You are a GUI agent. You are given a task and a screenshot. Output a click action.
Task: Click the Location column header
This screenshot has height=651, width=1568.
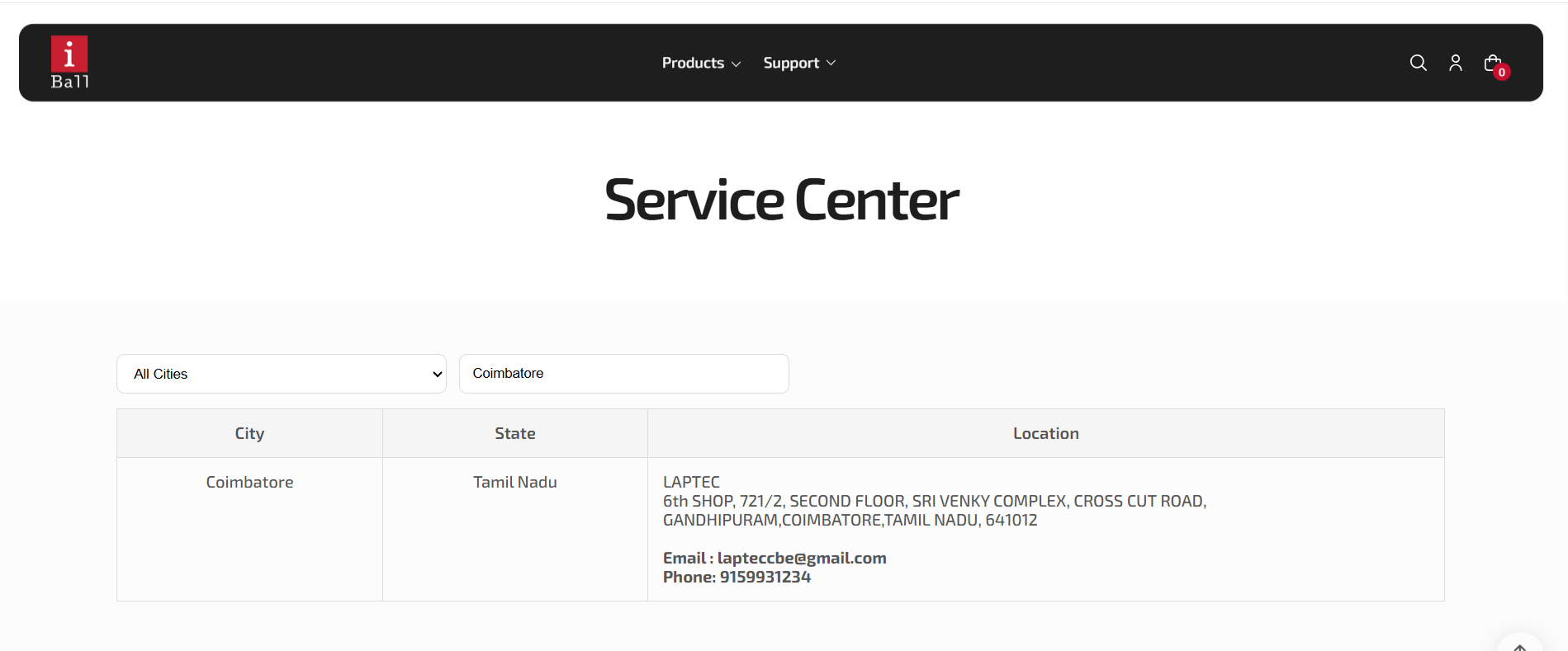point(1046,433)
